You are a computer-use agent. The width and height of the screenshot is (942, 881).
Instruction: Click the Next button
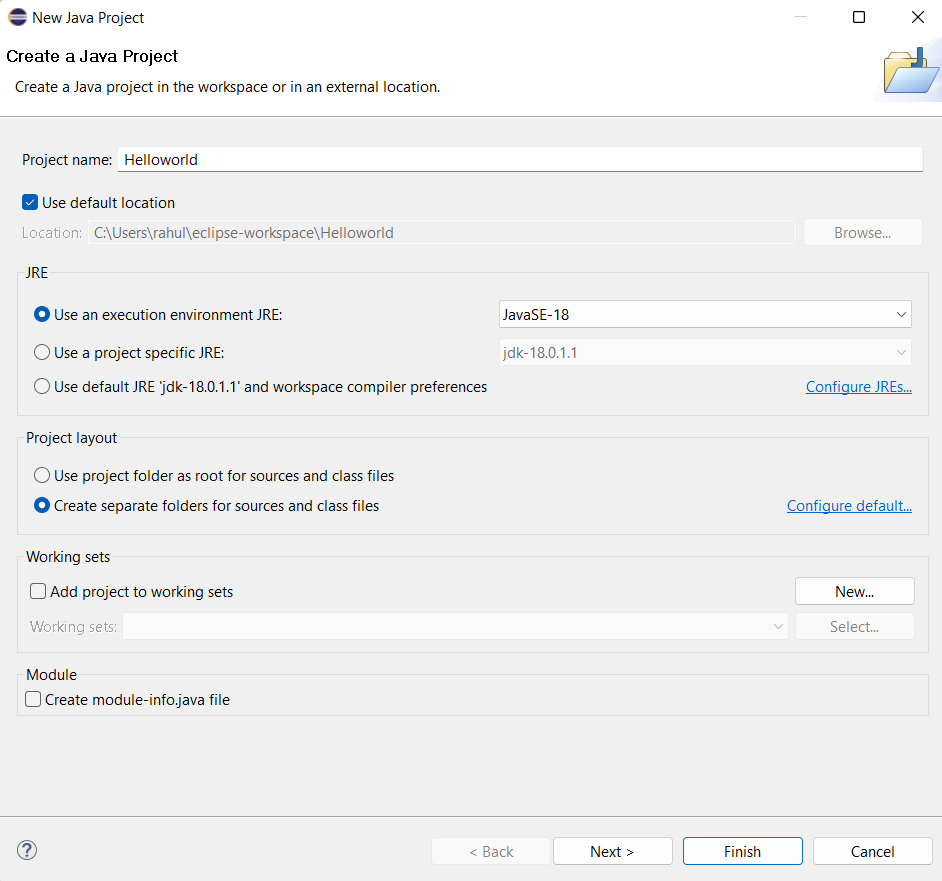pyautogui.click(x=612, y=850)
